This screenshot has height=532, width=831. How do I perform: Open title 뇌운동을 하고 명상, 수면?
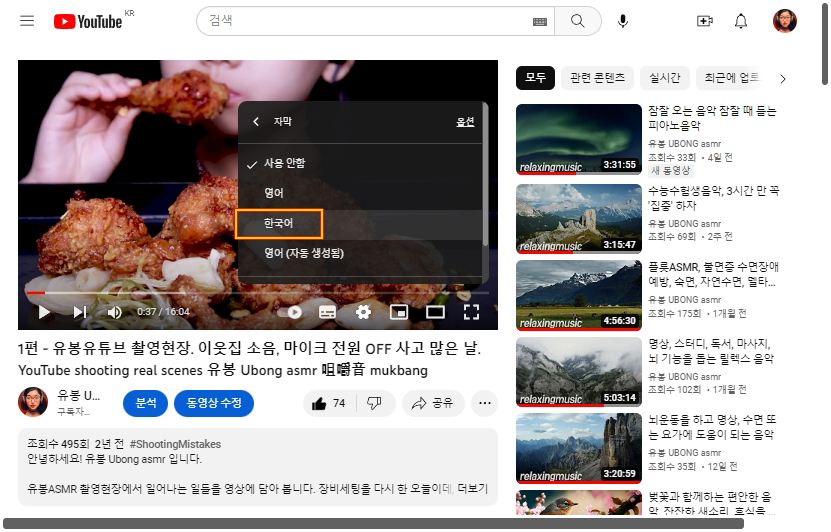(712, 428)
